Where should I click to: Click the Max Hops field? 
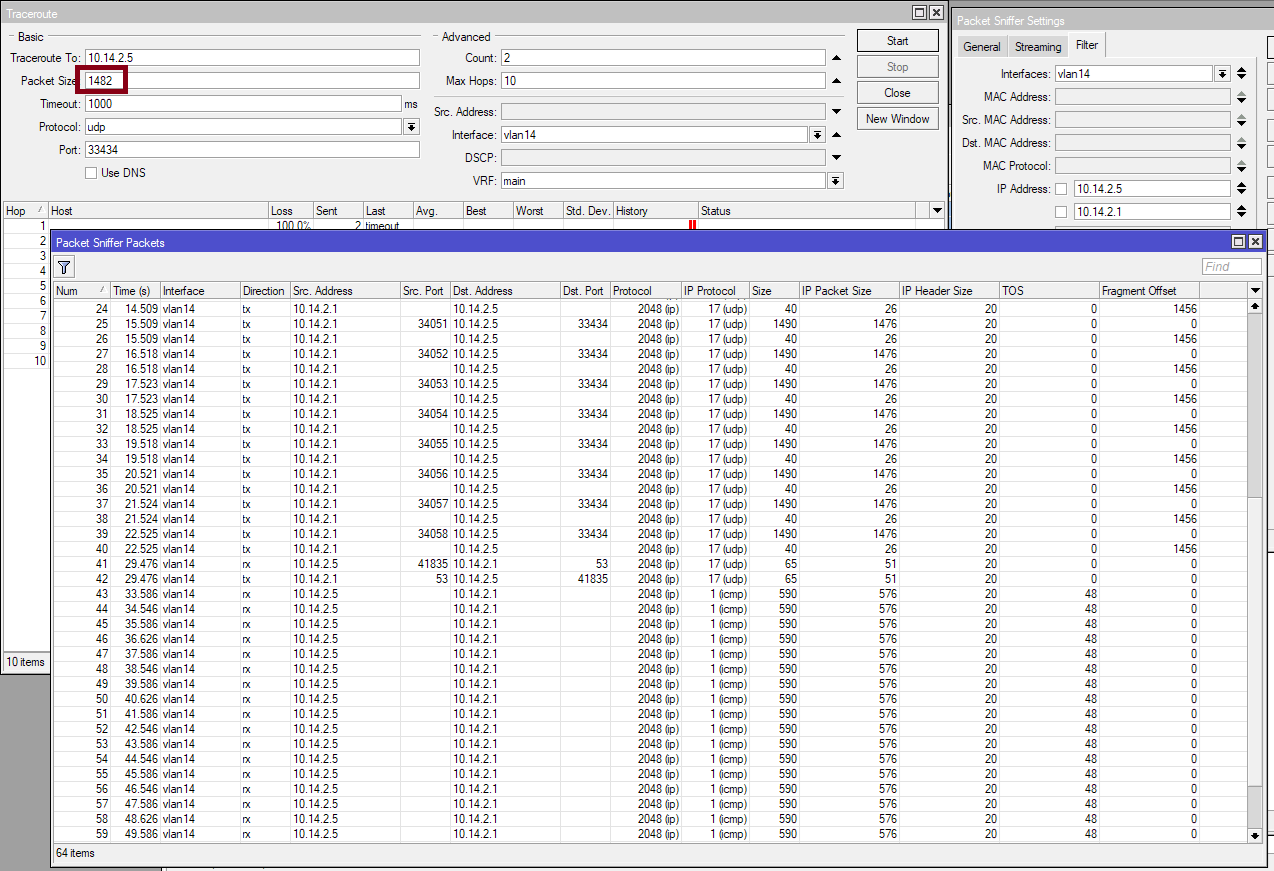[663, 81]
